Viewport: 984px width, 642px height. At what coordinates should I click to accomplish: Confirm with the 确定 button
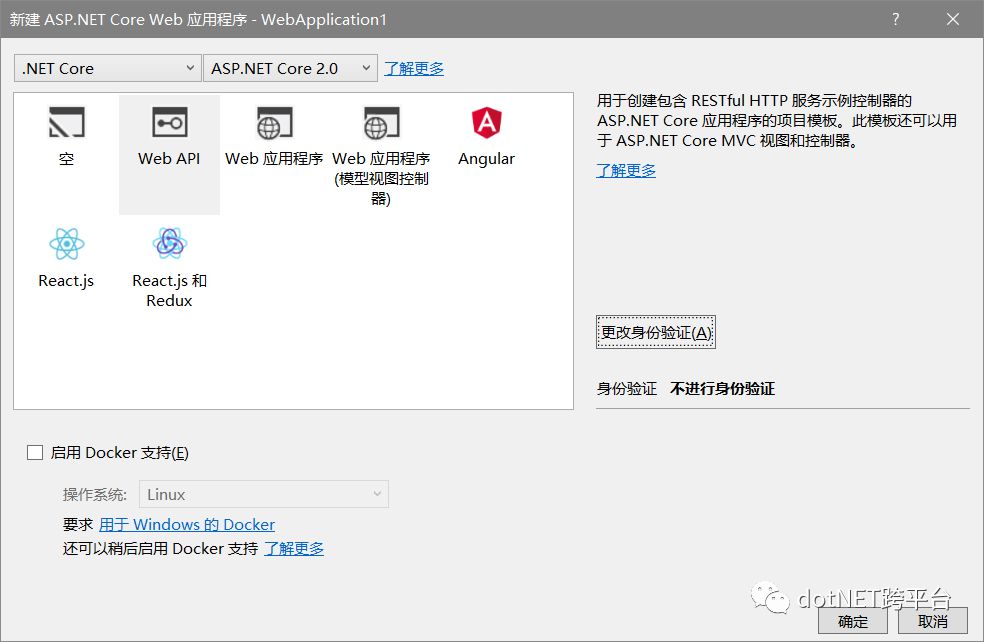pos(853,621)
